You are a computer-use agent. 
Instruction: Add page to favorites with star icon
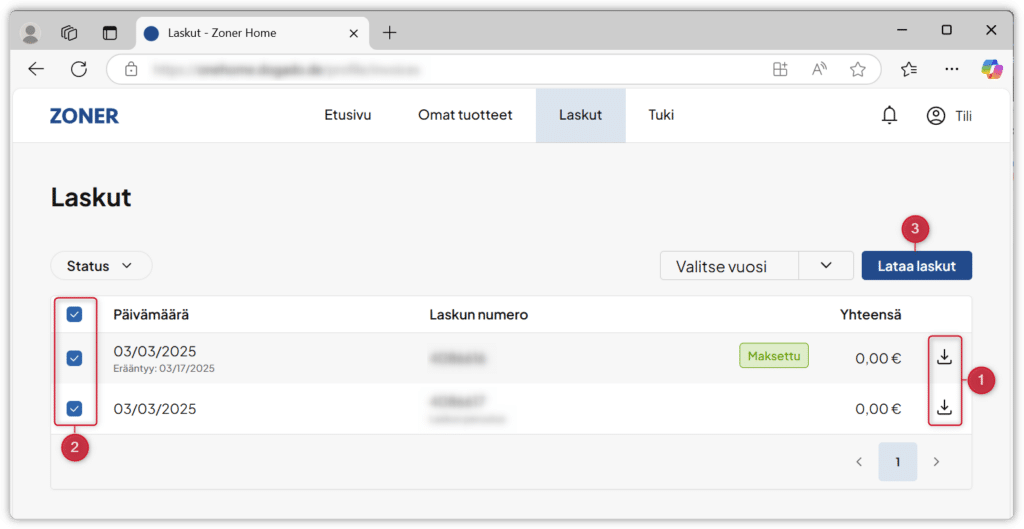pos(857,69)
